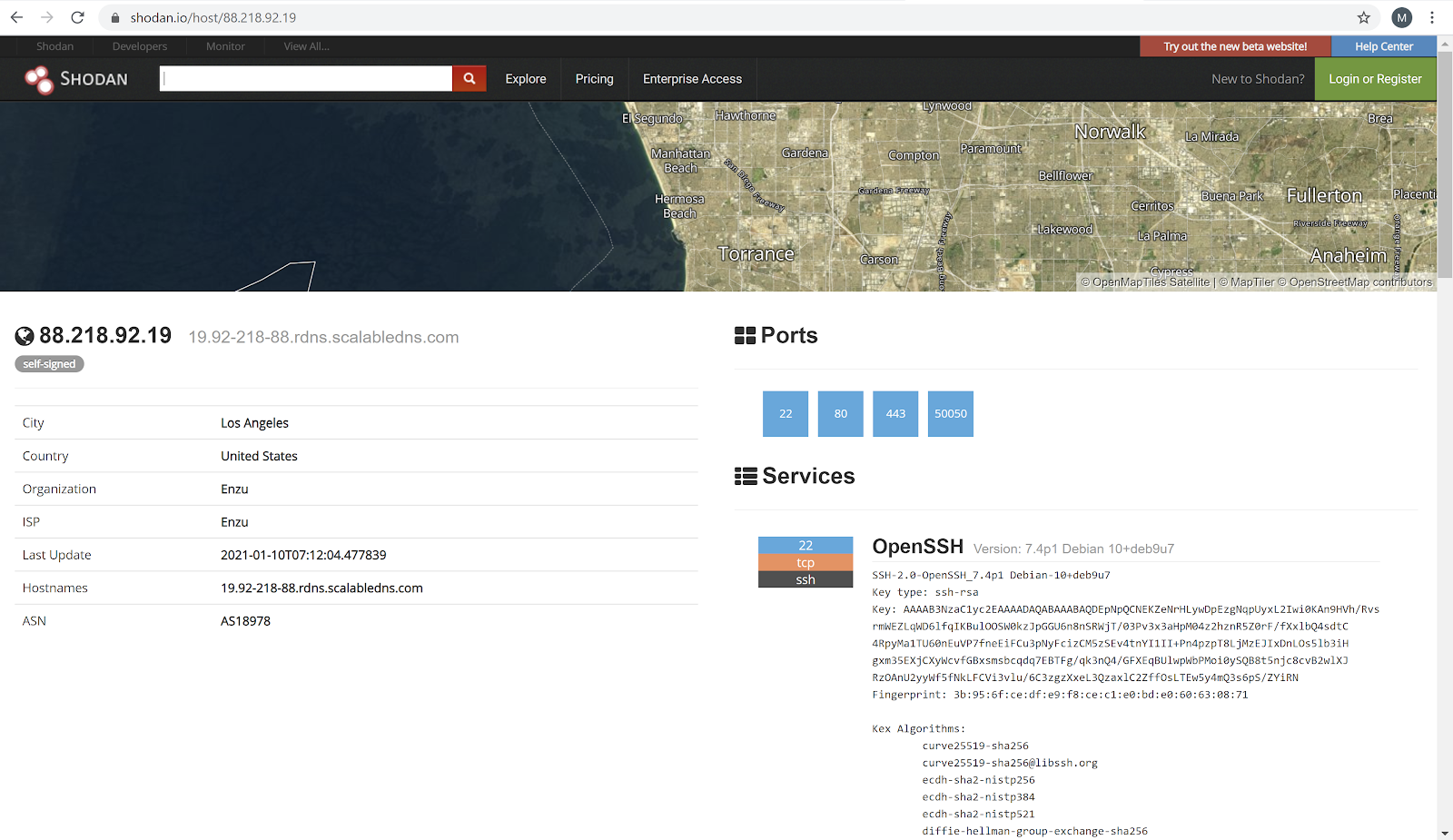Go back using the browser back arrow

coord(16,17)
